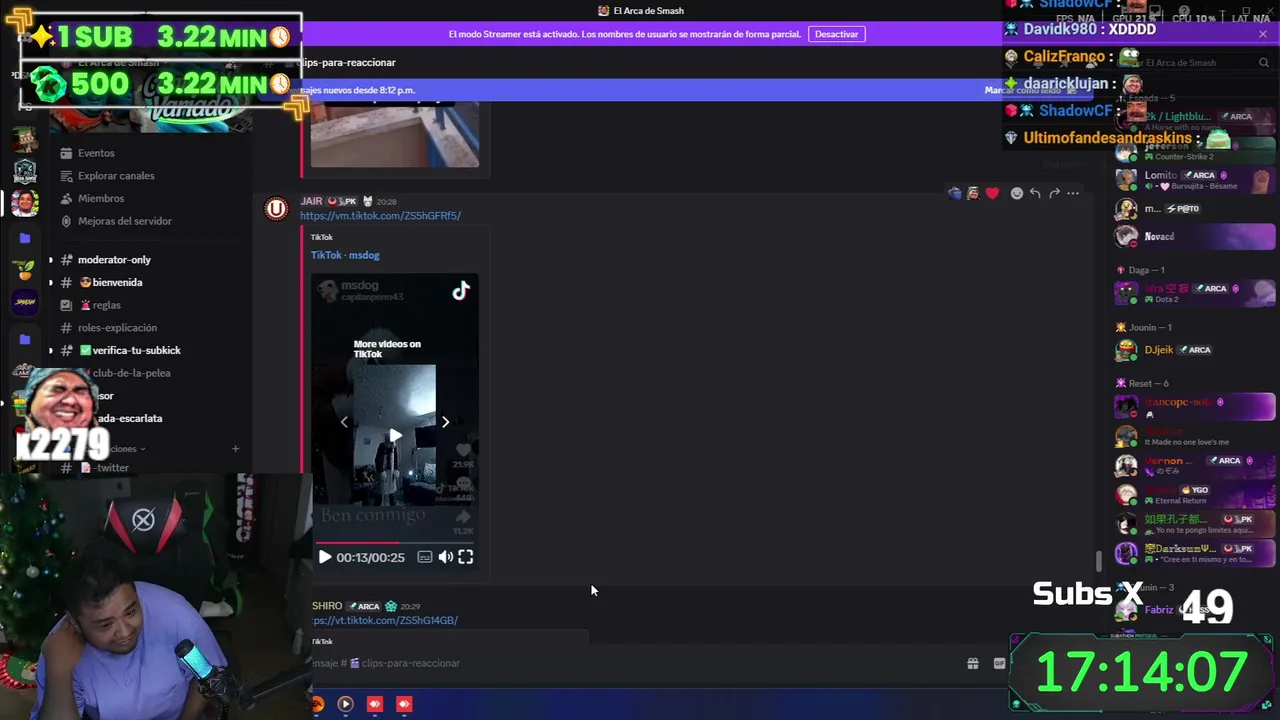Image resolution: width=1280 pixels, height=720 pixels.
Task: Open the club-de-la-pelea channel
Action: (x=131, y=373)
